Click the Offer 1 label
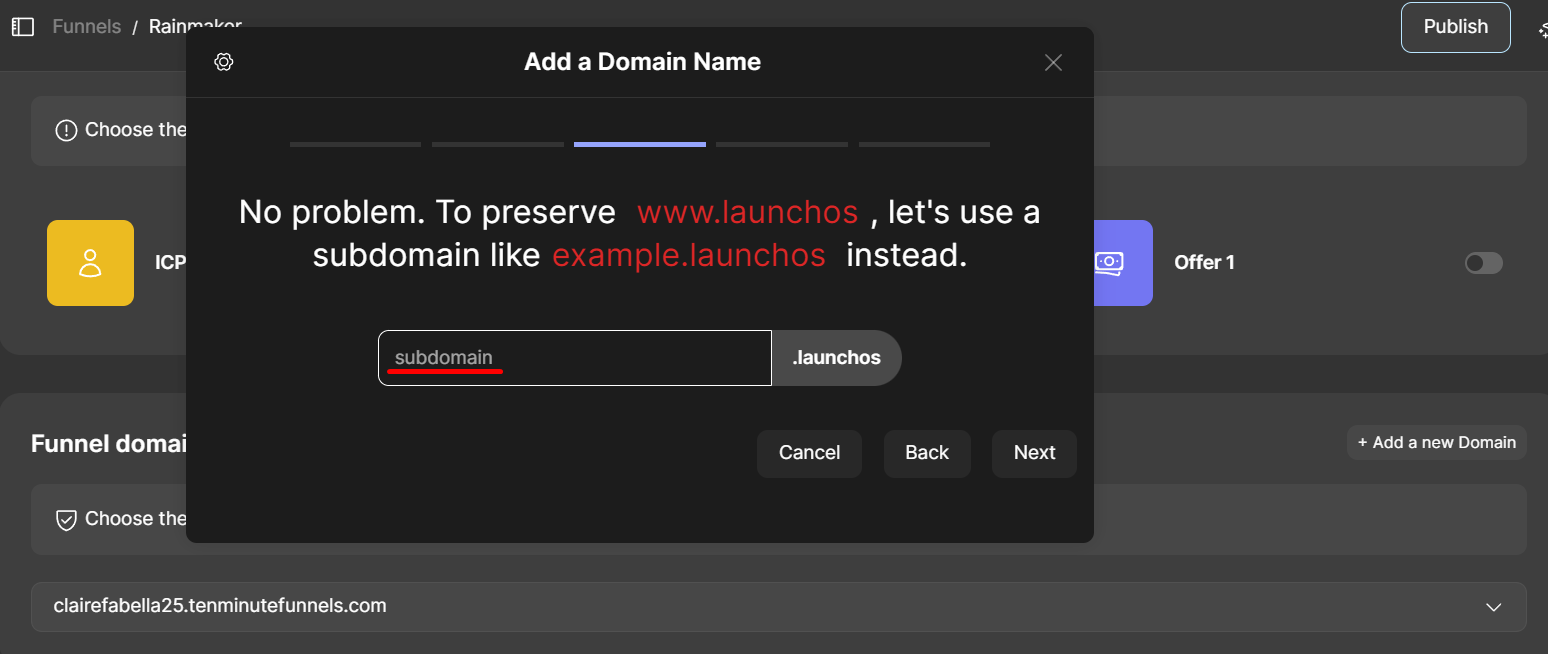 coord(1204,263)
